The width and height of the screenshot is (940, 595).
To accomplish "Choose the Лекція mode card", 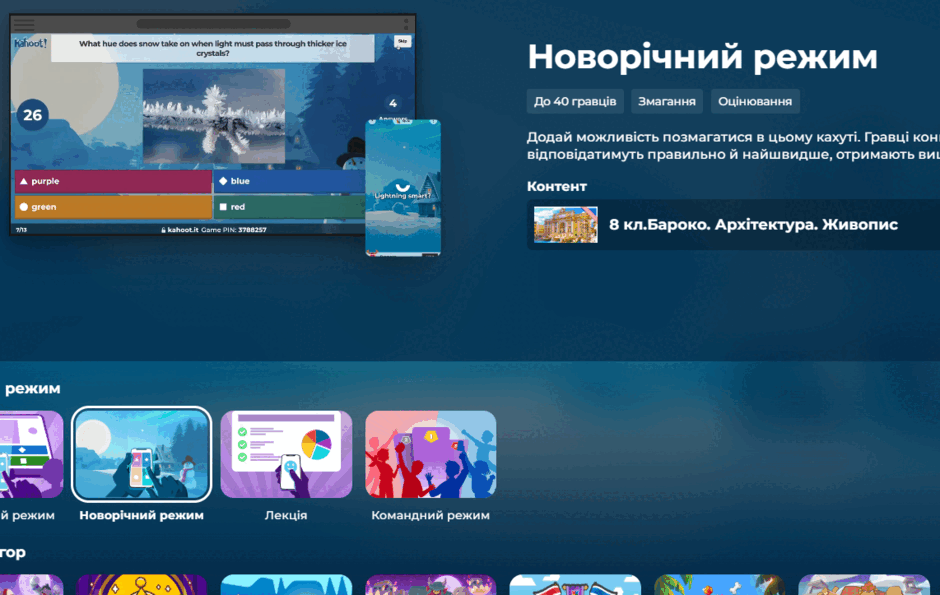I will tap(286, 454).
